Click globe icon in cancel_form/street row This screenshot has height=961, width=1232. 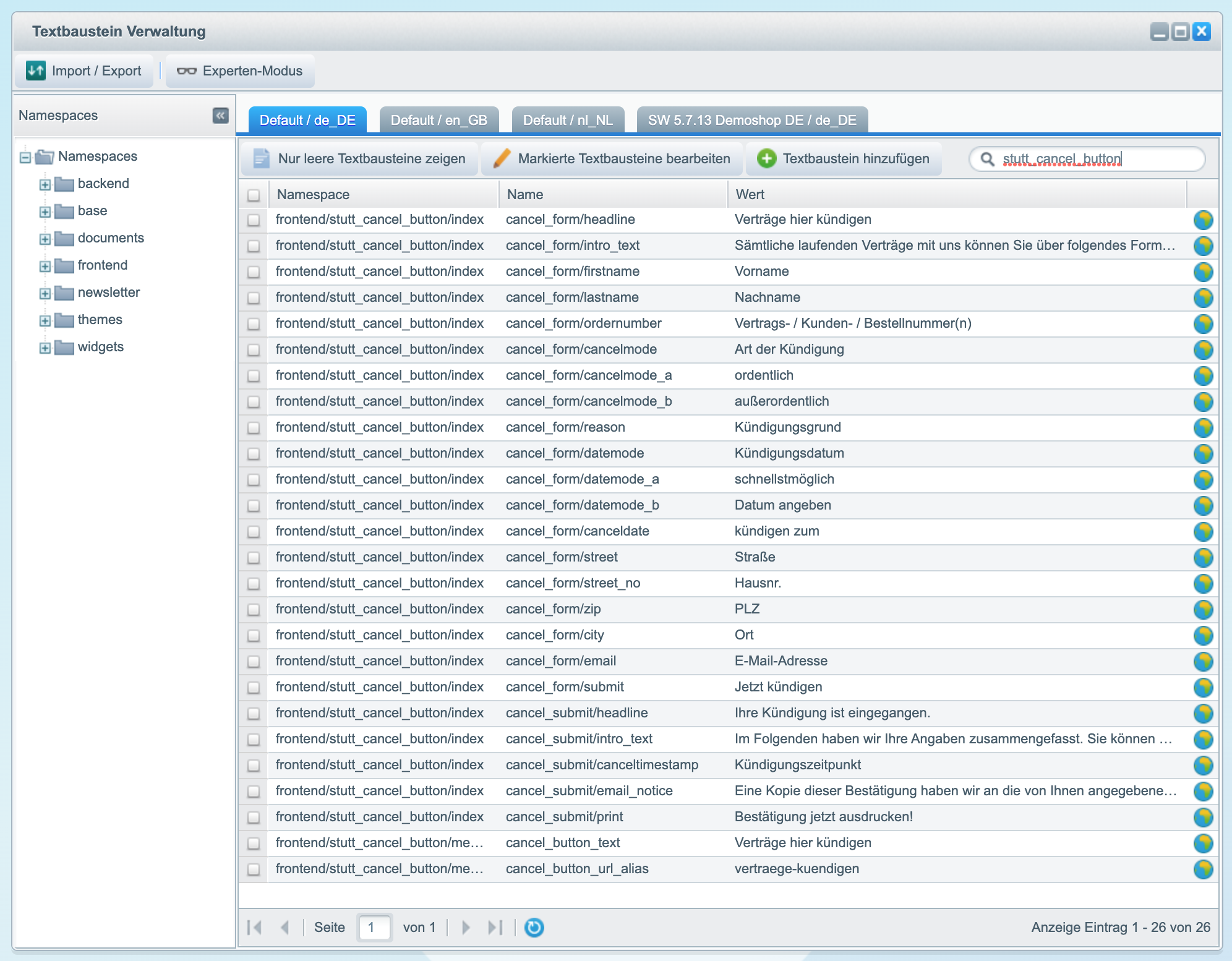[x=1203, y=557]
